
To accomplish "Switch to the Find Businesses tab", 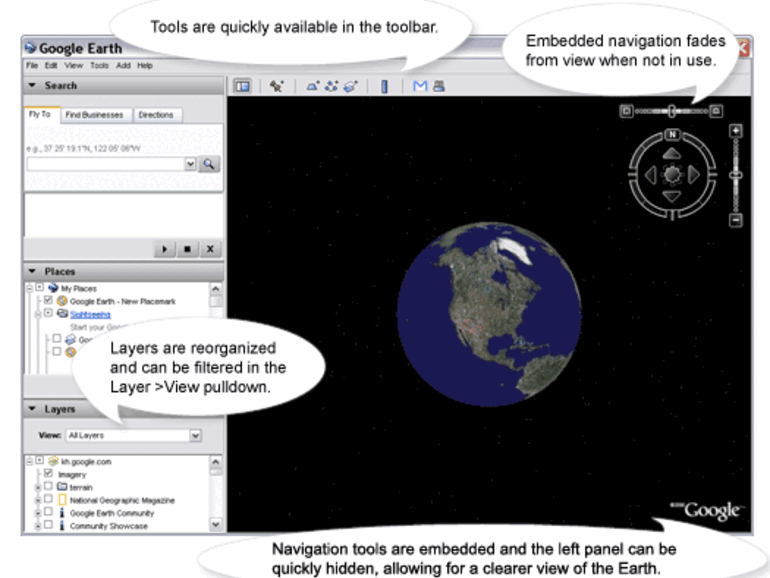I will [95, 115].
